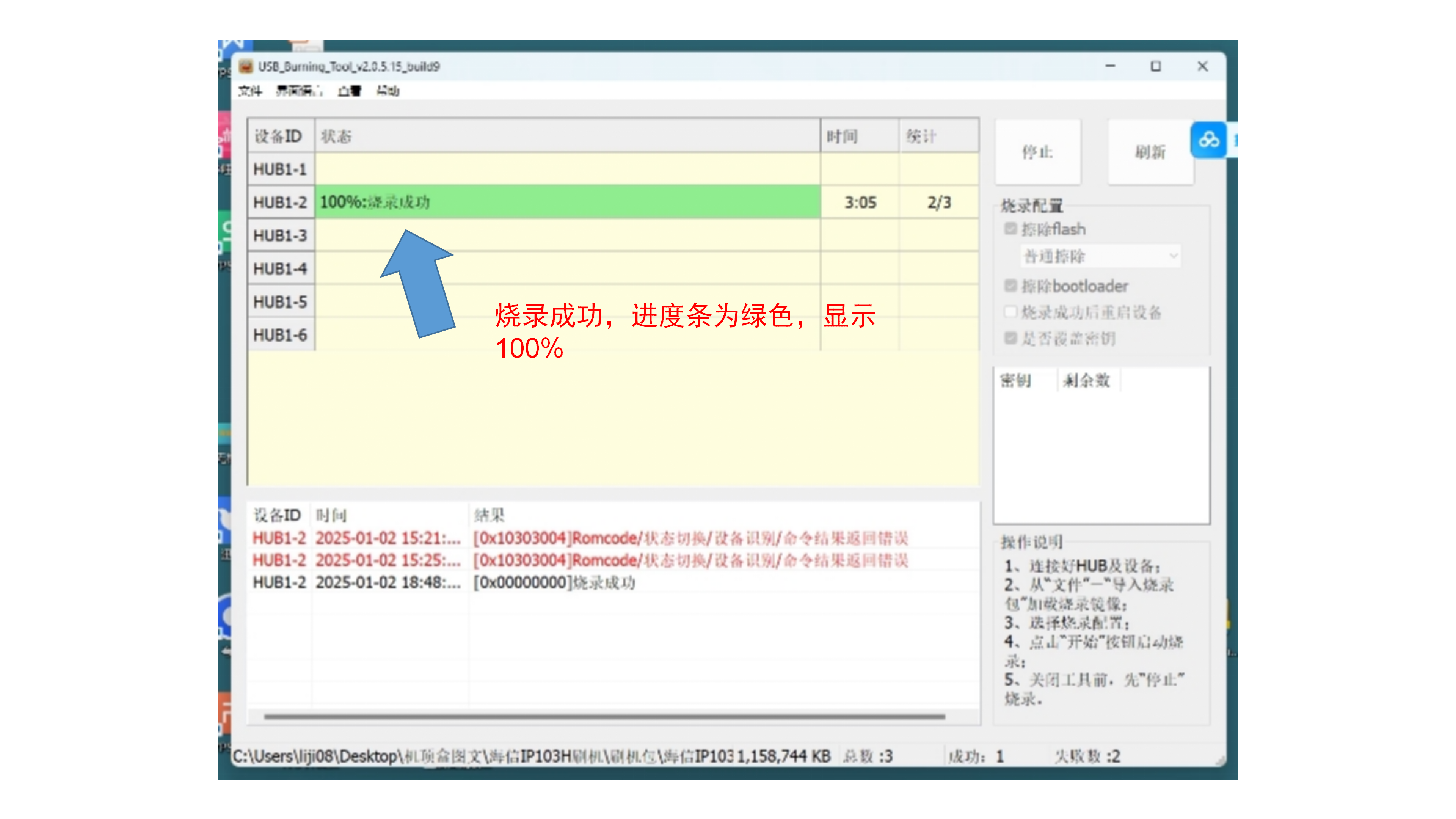The width and height of the screenshot is (1456, 819).
Task: Click the 失败数:2 status bar entry
Action: 1087,756
